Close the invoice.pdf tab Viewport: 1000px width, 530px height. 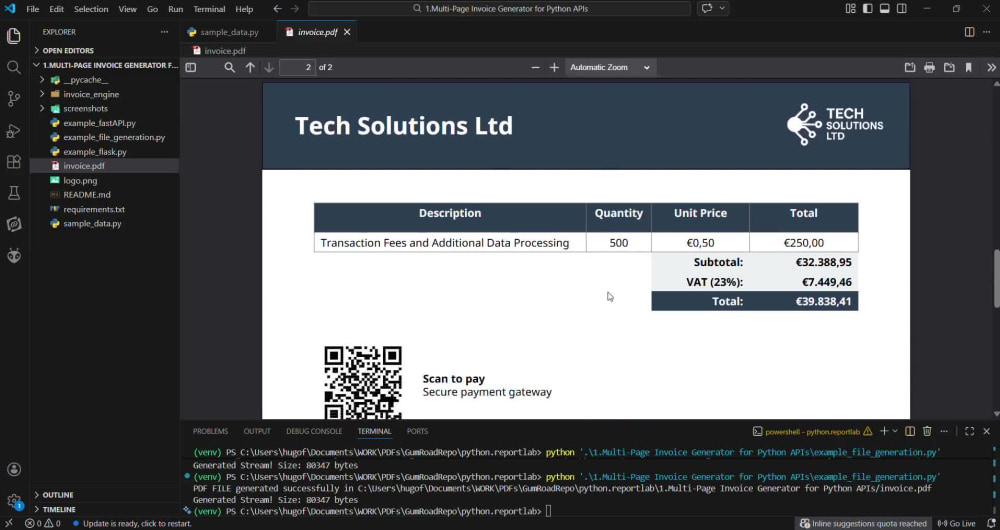click(x=347, y=32)
